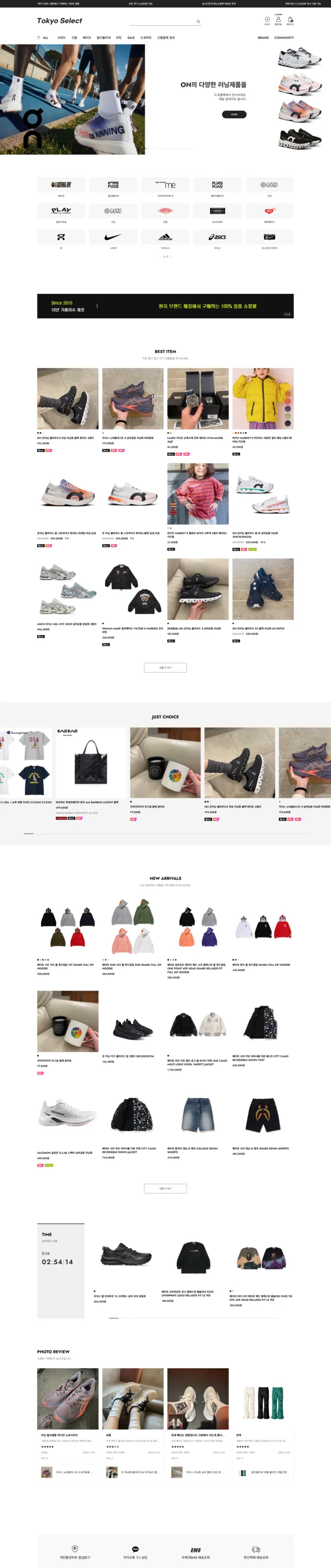Open the login icon in header
This screenshot has height=1568, width=331.
(267, 19)
